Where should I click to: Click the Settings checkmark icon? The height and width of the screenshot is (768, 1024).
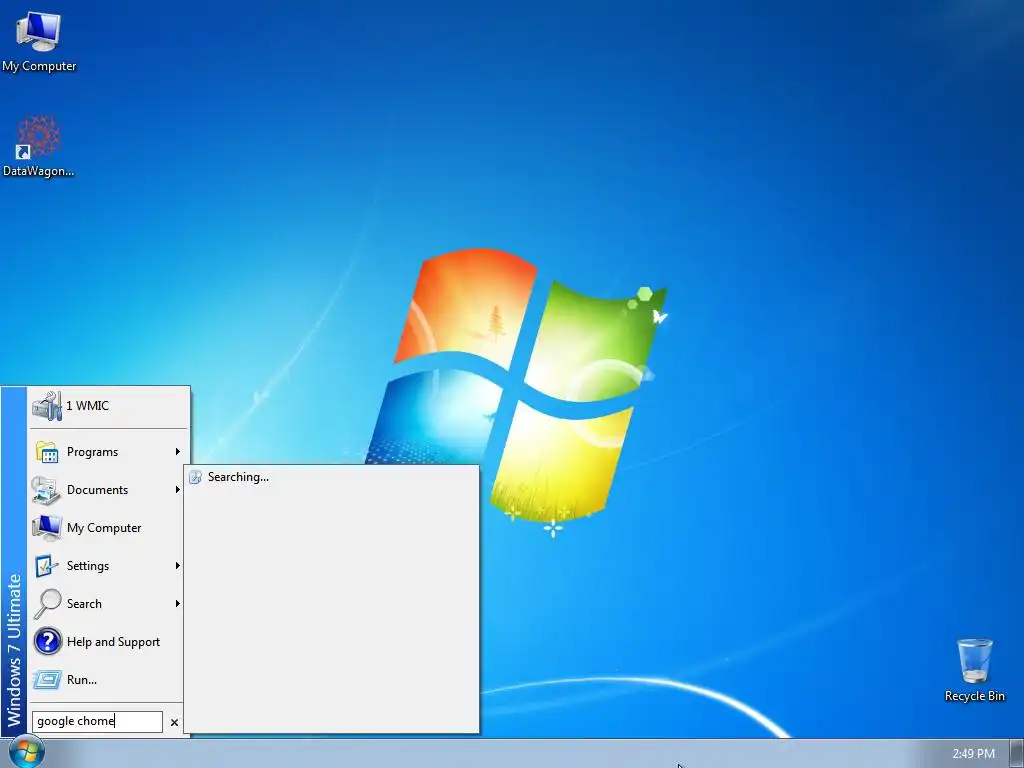[46, 566]
